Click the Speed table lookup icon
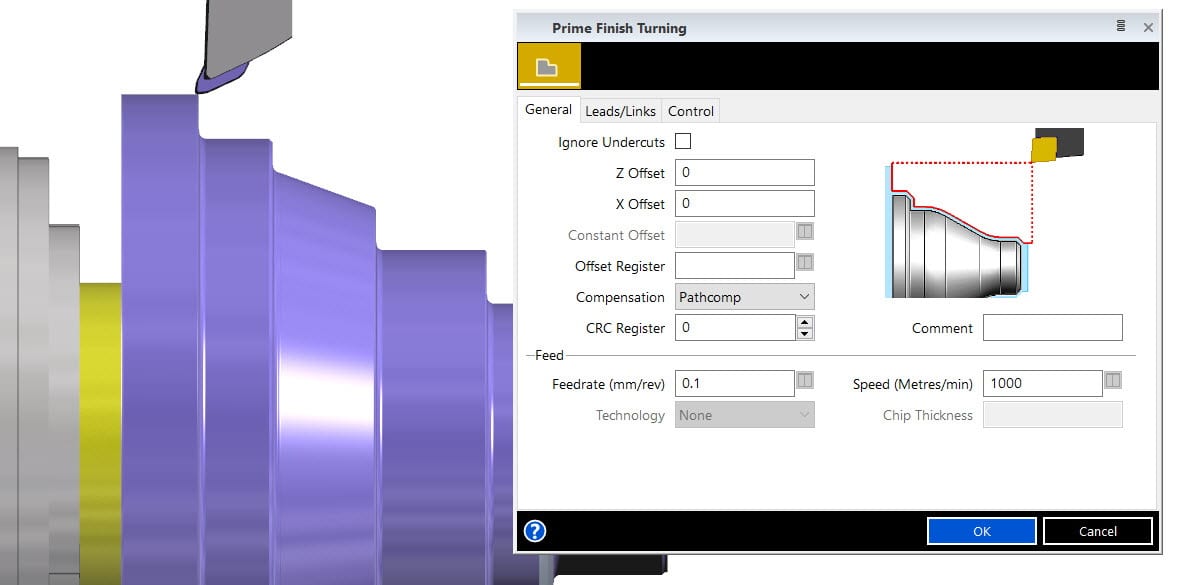Viewport: 1183px width, 585px height. [x=1113, y=381]
